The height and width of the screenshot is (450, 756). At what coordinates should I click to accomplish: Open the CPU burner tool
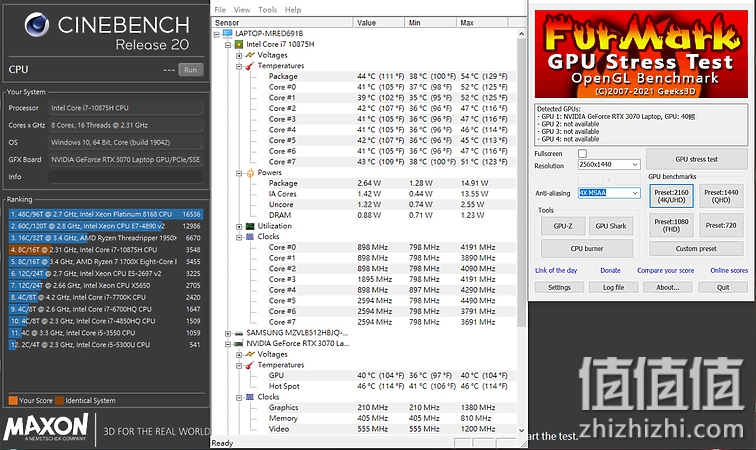587,249
